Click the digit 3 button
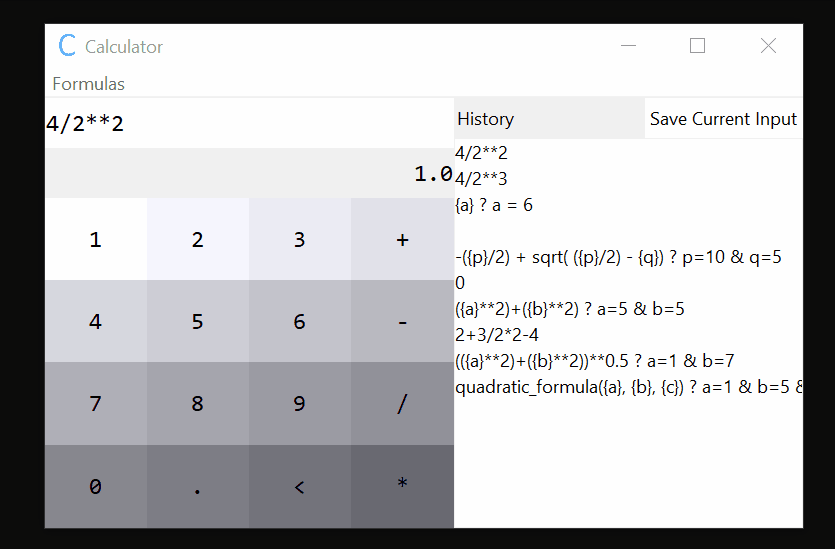Viewport: 835px width, 549px height. tap(300, 240)
